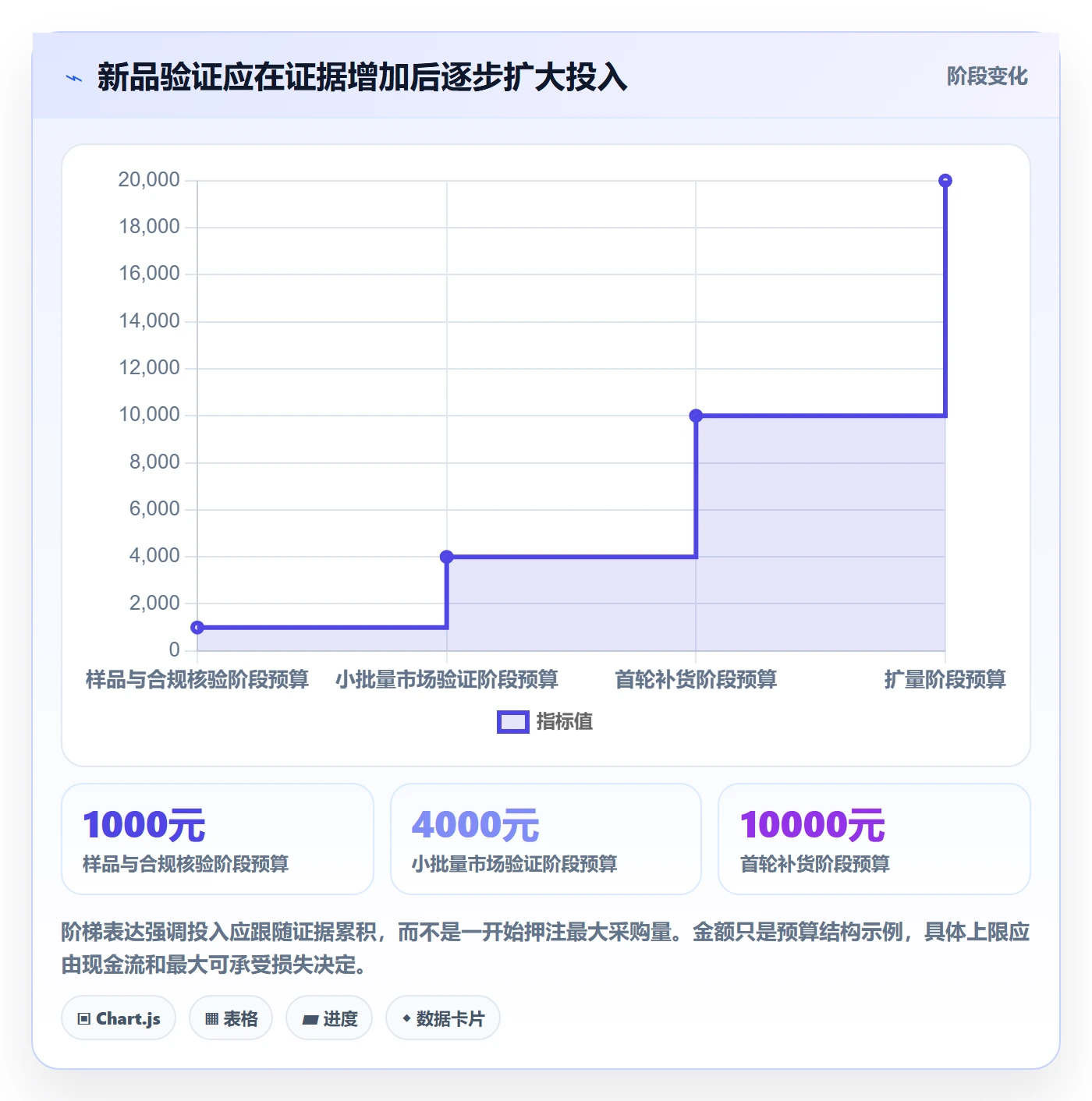Image resolution: width=1092 pixels, height=1101 pixels.
Task: Click the paragraph starting with 阶梯表达强调投入
Action: [546, 948]
